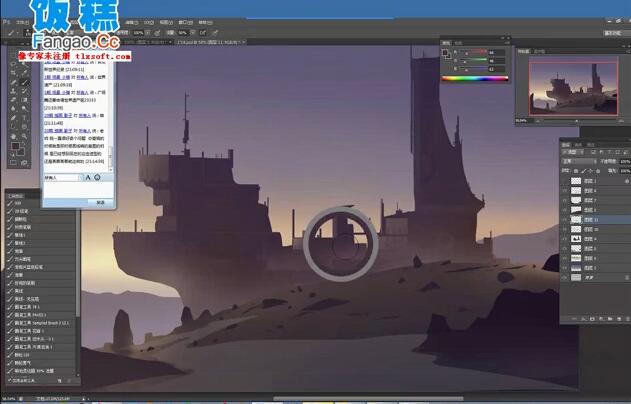Open the 视图 (View) menu
Screen dimensions: 631x404
point(166,23)
